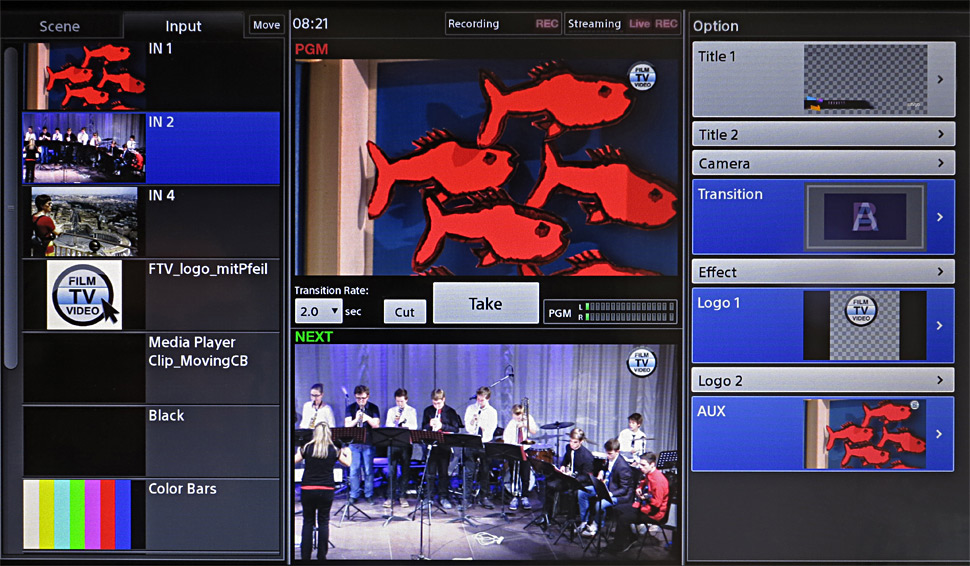This screenshot has height=566, width=970.
Task: Expand the Camera option
Action: [x=823, y=163]
